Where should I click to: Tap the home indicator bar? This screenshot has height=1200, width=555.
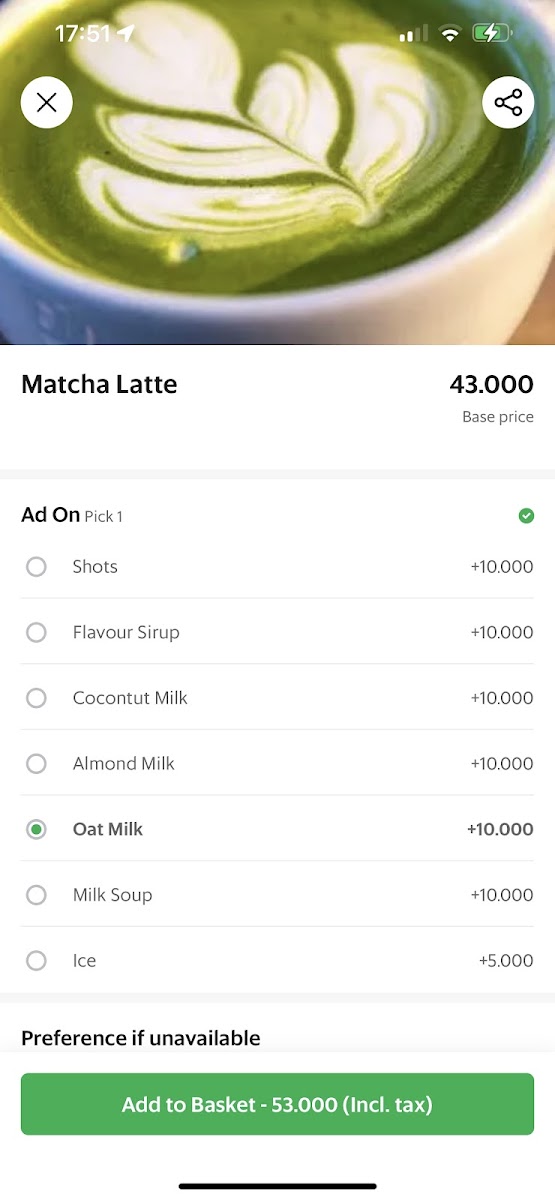tap(277, 1186)
